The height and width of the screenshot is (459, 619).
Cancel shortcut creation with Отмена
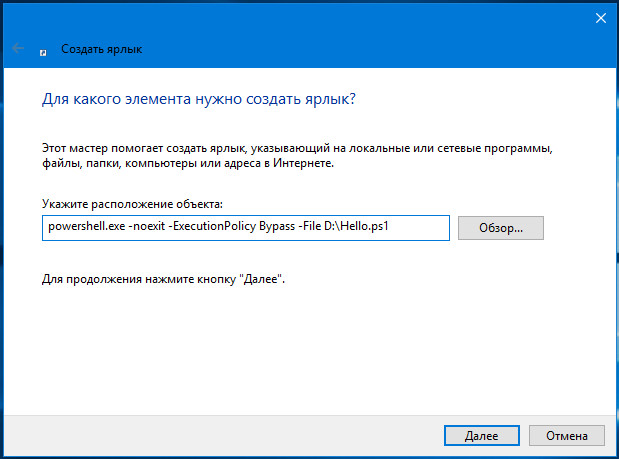click(566, 435)
